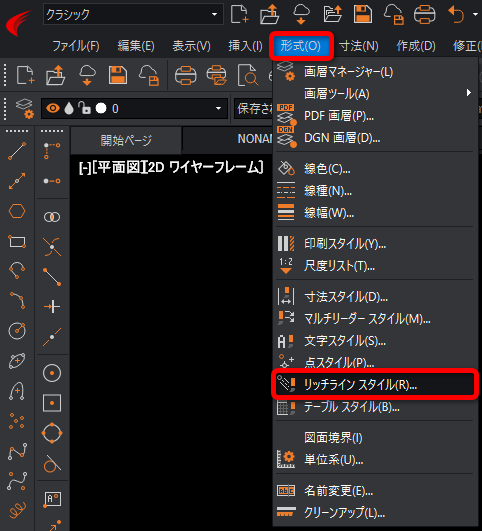482x531 pixels.
Task: Toggle the layer freeze droplet icon
Action: click(69, 108)
